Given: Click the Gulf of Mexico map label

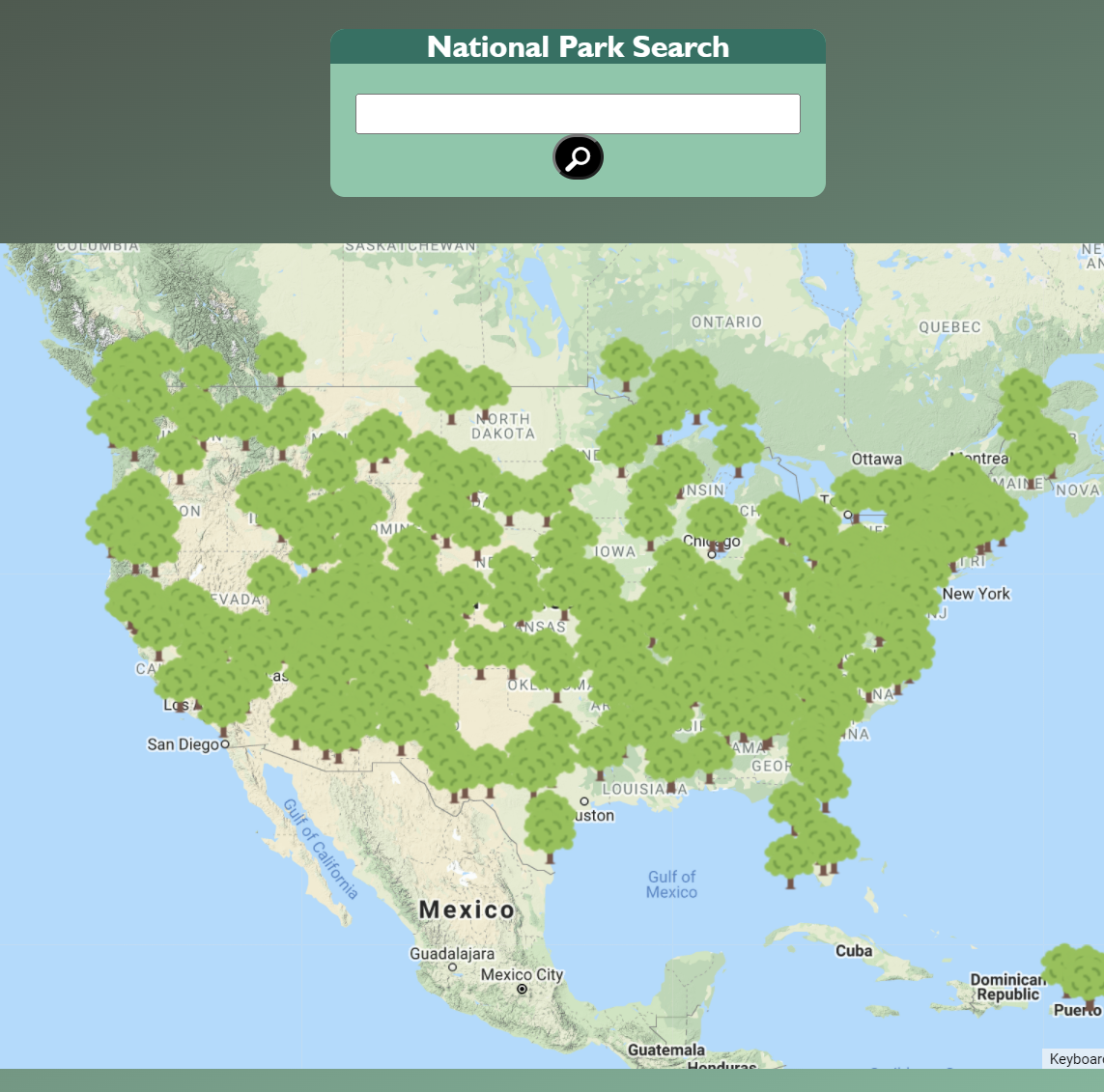Looking at the screenshot, I should 671,884.
